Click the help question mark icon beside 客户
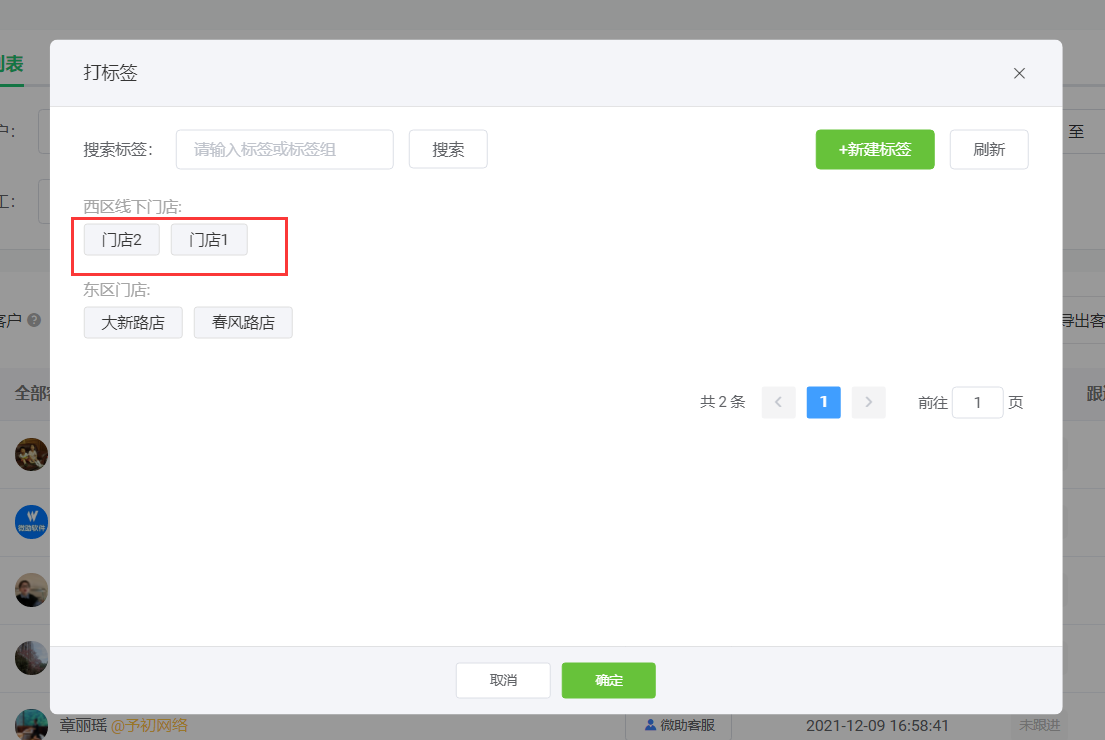Screen dimensions: 1105x740 coord(34,320)
